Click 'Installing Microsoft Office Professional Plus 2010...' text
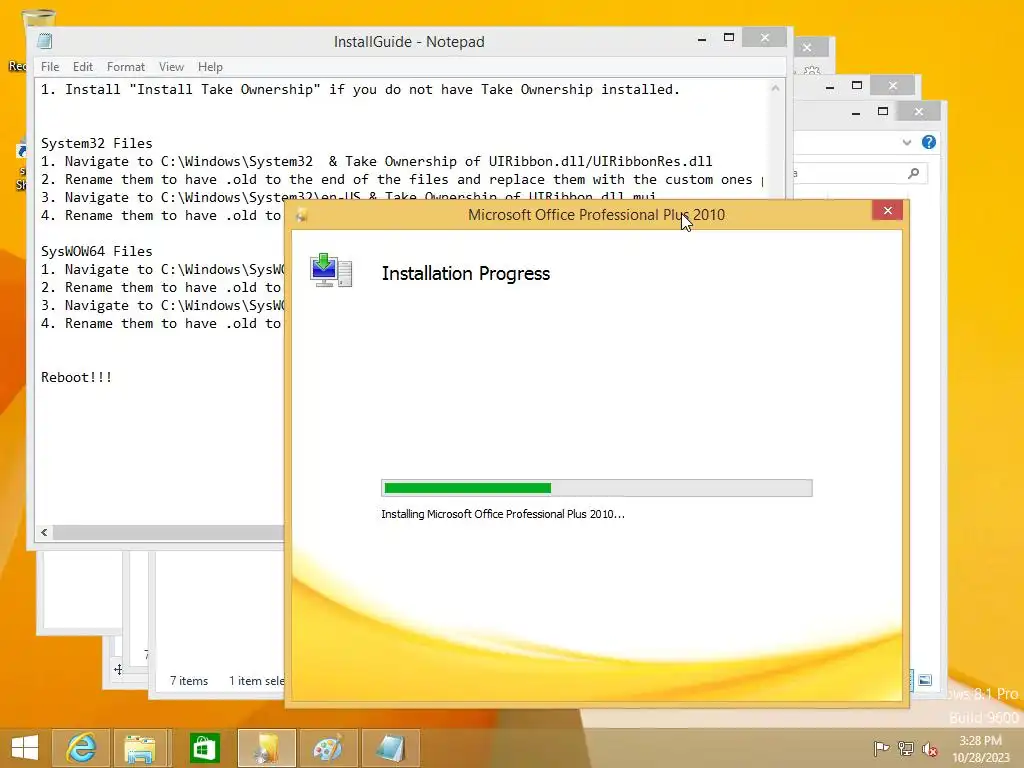Viewport: 1024px width, 768px height. point(503,514)
